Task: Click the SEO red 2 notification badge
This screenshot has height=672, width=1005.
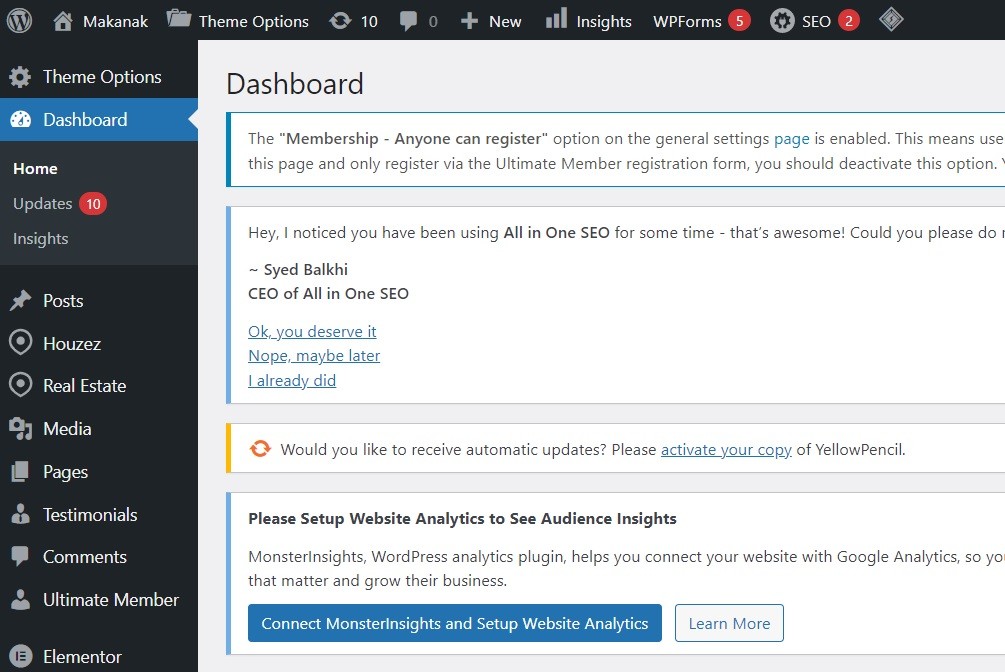Action: (x=849, y=21)
